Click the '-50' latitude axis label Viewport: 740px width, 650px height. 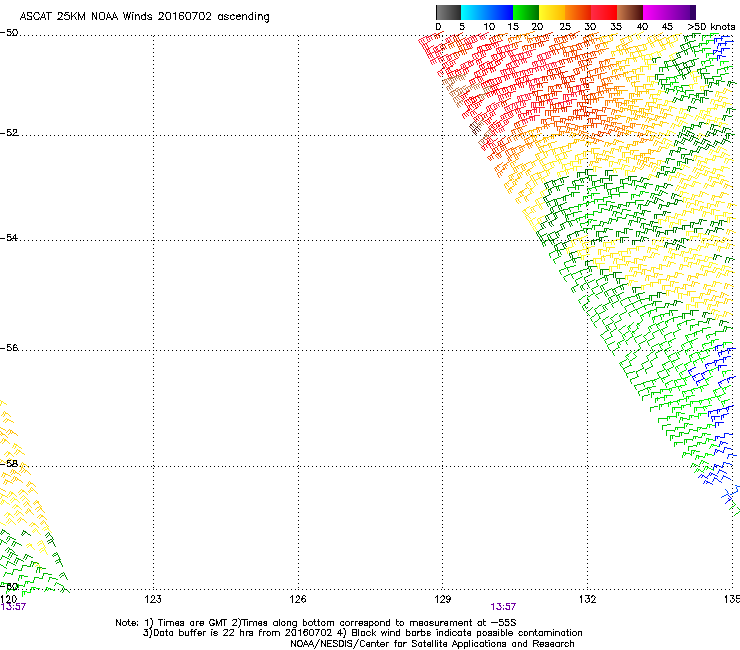(9, 33)
